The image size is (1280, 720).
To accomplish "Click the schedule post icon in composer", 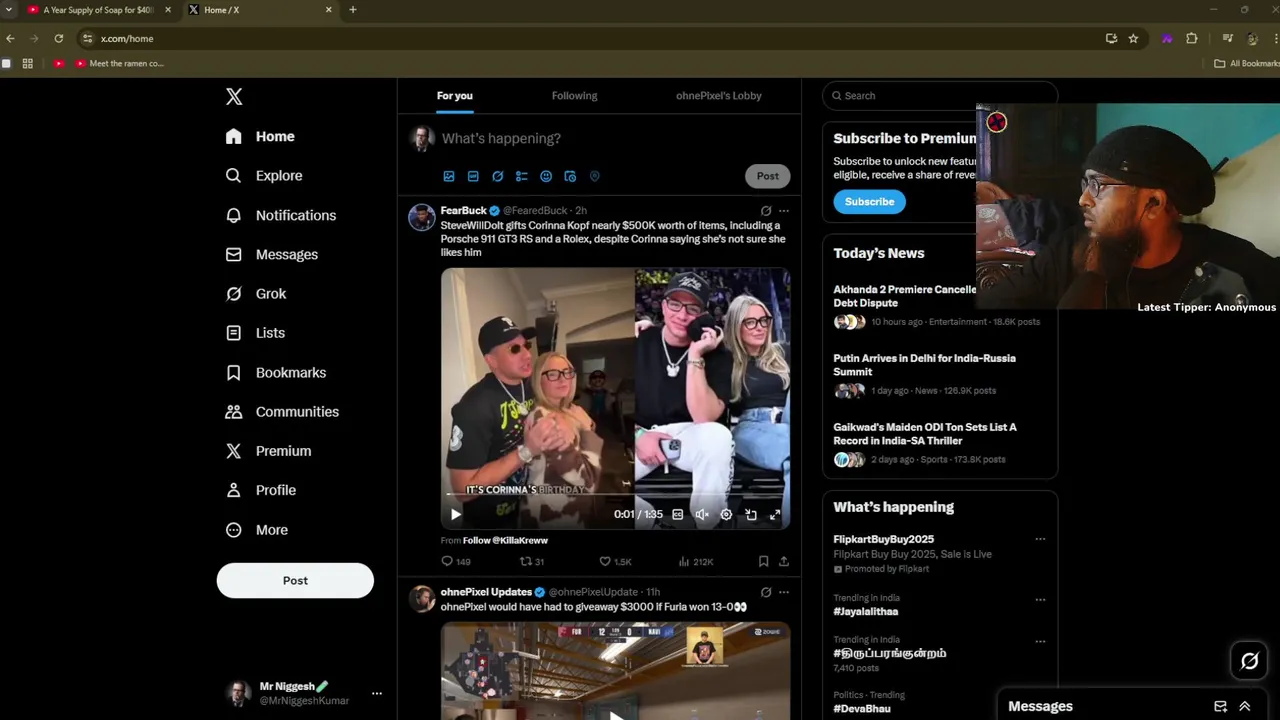I will (x=570, y=176).
